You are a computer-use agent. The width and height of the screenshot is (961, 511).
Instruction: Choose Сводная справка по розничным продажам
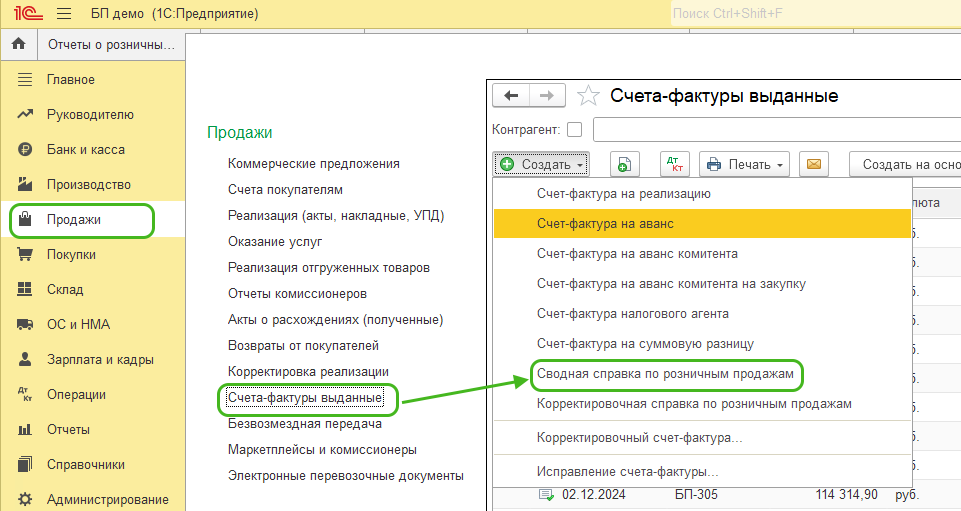click(665, 373)
